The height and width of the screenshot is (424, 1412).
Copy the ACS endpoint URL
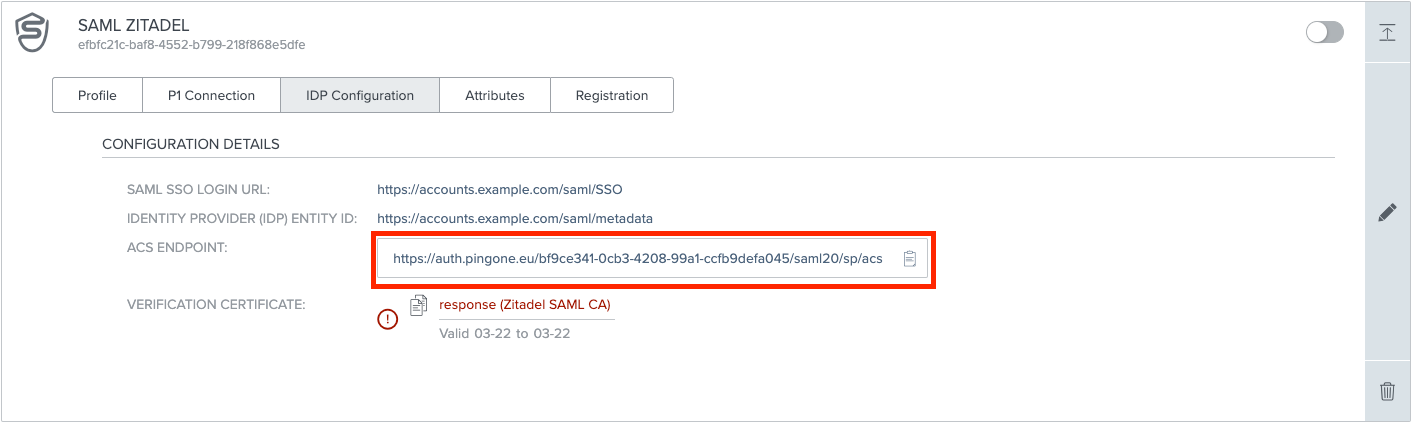909,259
